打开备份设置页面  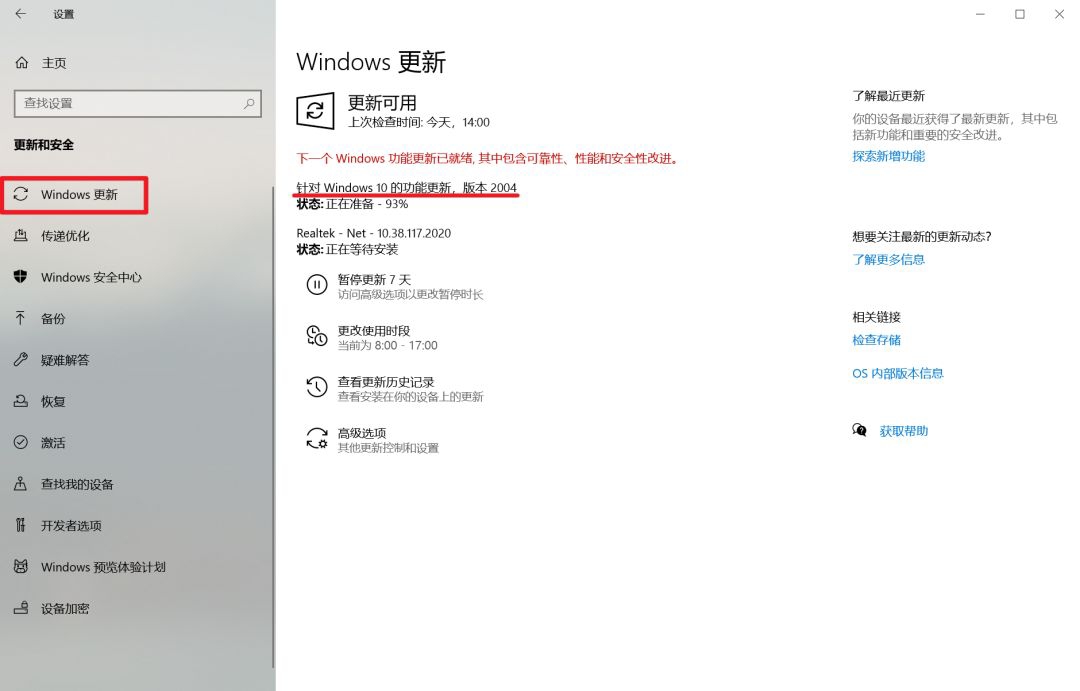[x=58, y=318]
